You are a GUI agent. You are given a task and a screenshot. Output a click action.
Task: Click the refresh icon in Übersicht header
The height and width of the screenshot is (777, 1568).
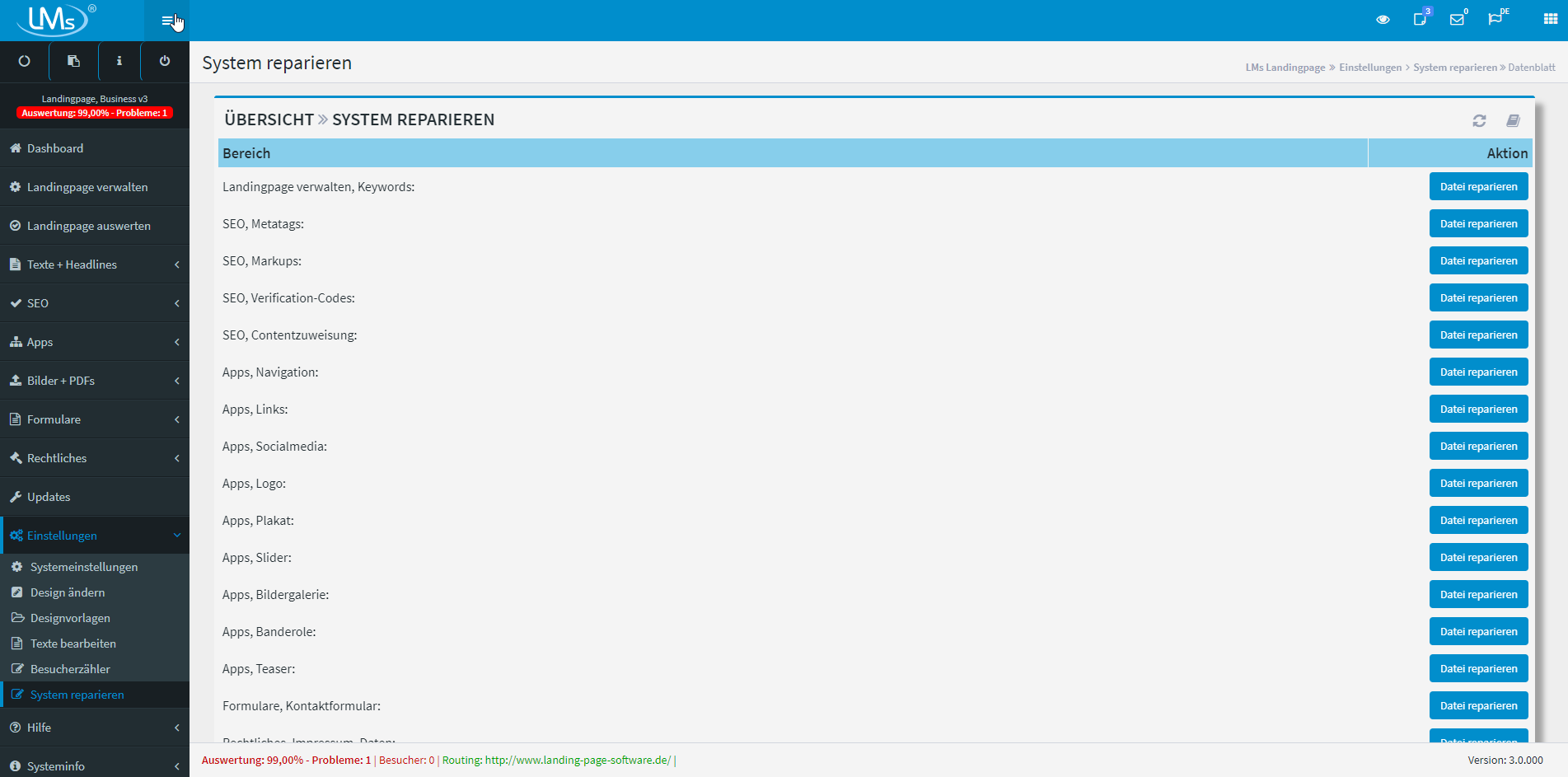point(1479,120)
